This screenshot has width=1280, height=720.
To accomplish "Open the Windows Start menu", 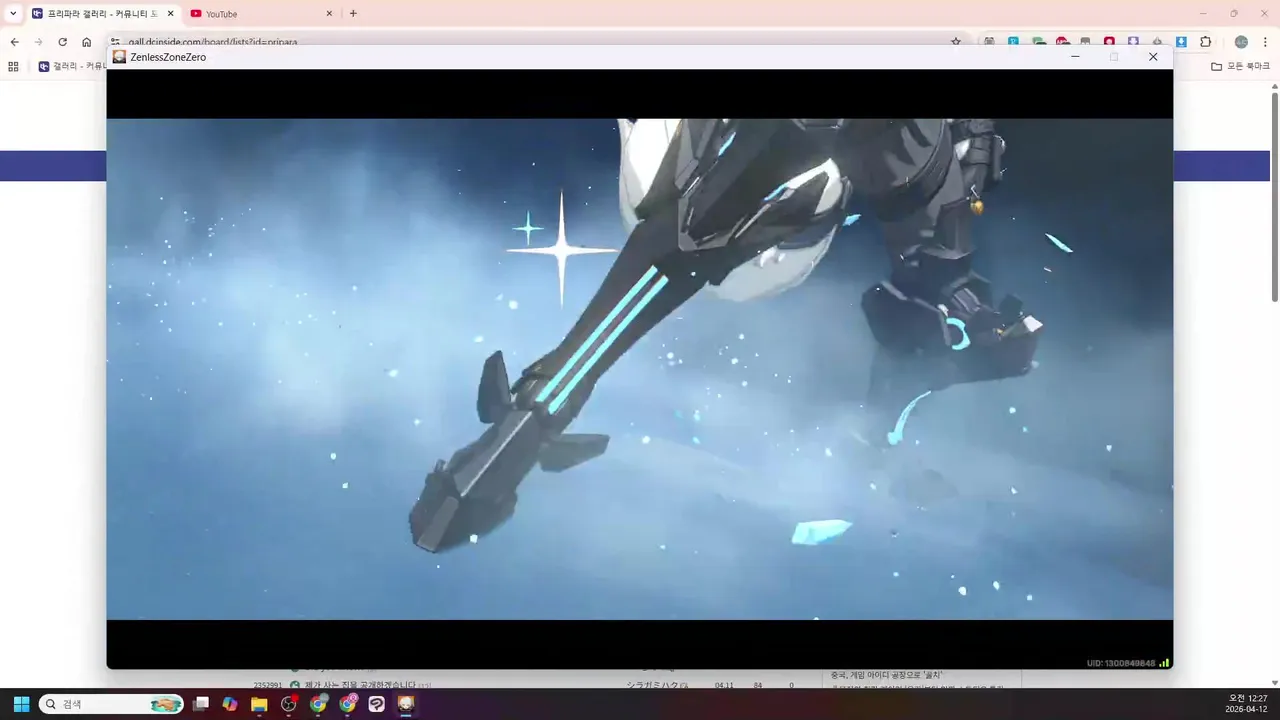I will tap(21, 704).
